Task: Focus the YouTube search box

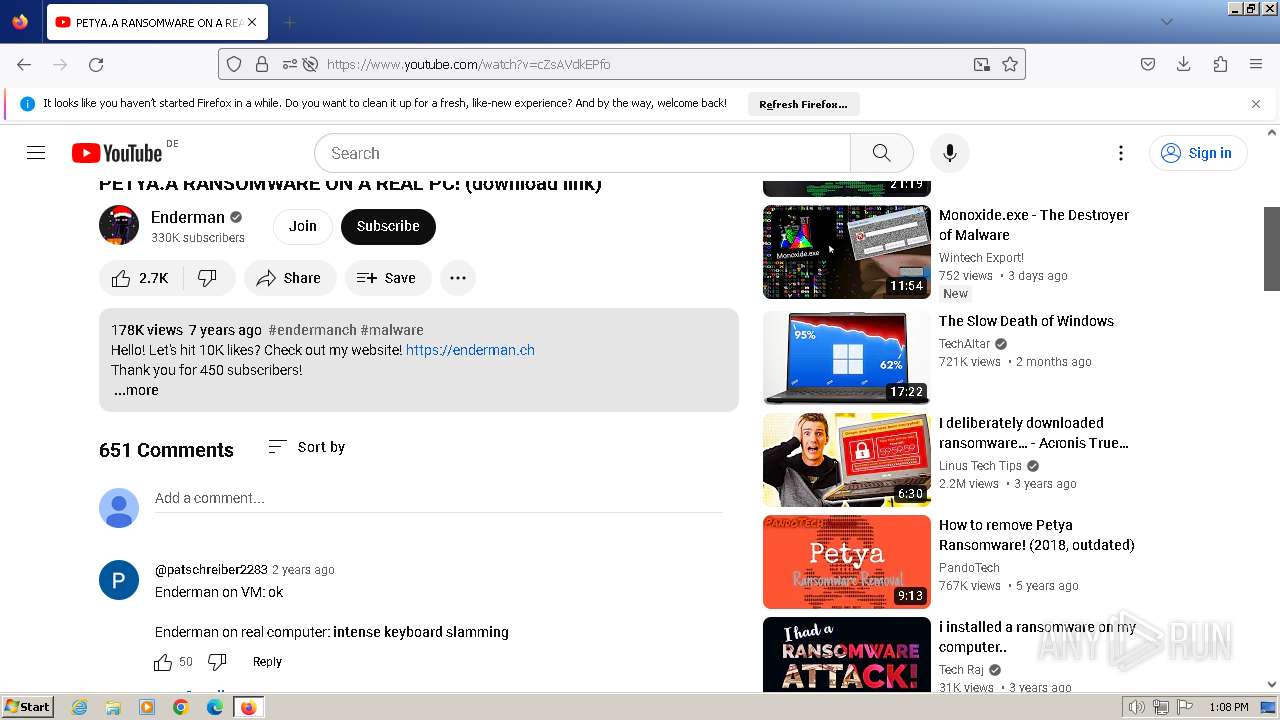Action: tap(582, 153)
